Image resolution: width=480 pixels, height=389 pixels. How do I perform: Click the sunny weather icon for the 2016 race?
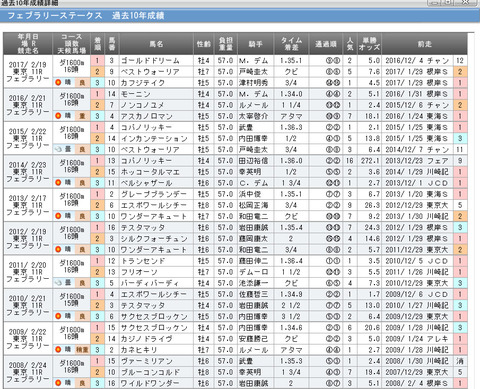58,116
